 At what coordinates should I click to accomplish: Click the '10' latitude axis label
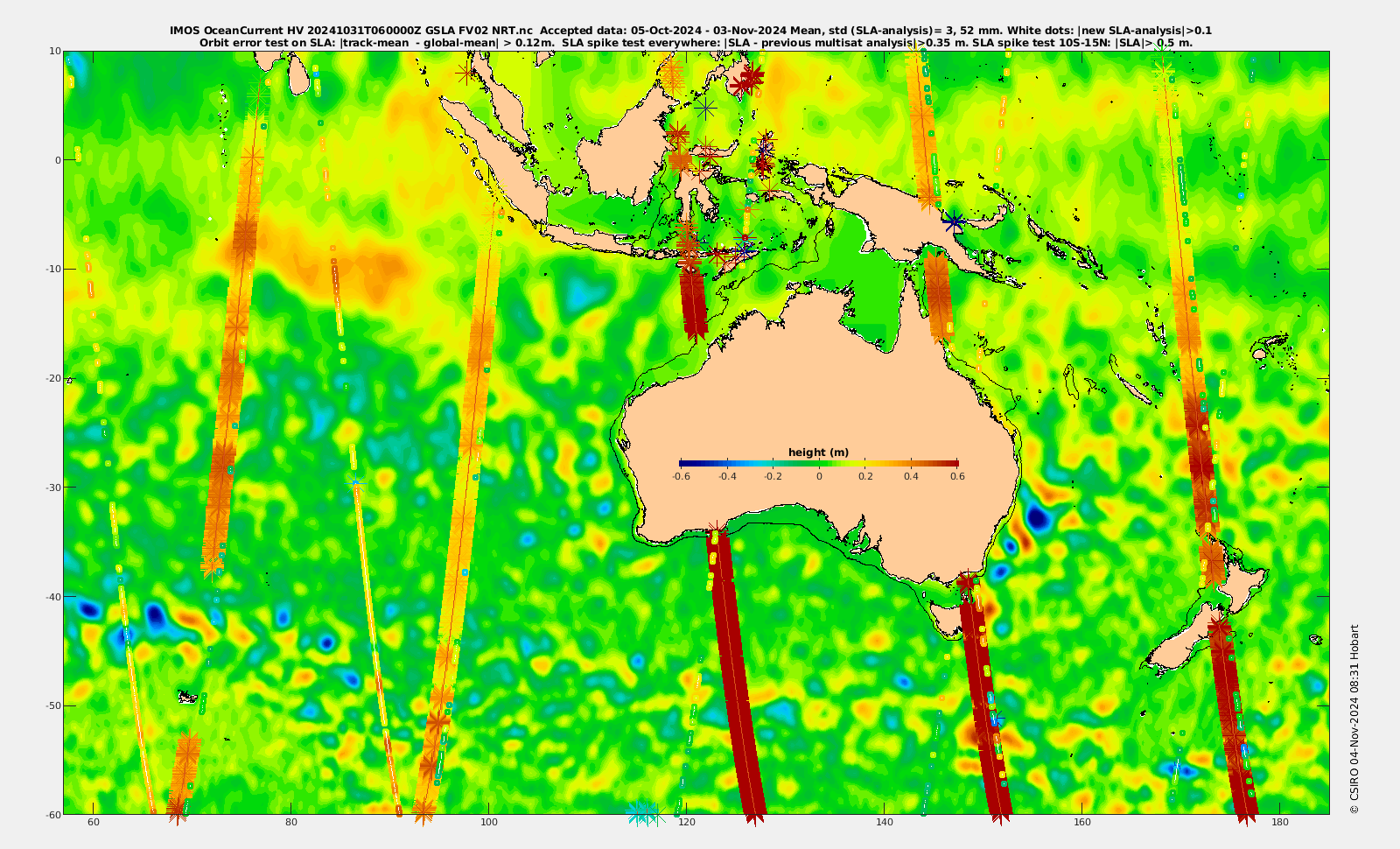[x=55, y=51]
